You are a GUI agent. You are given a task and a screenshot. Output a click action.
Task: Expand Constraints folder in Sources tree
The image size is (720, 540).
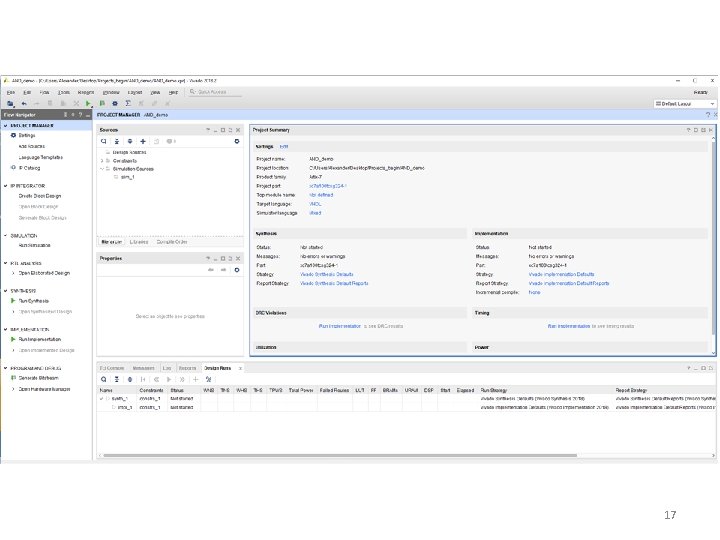click(102, 161)
